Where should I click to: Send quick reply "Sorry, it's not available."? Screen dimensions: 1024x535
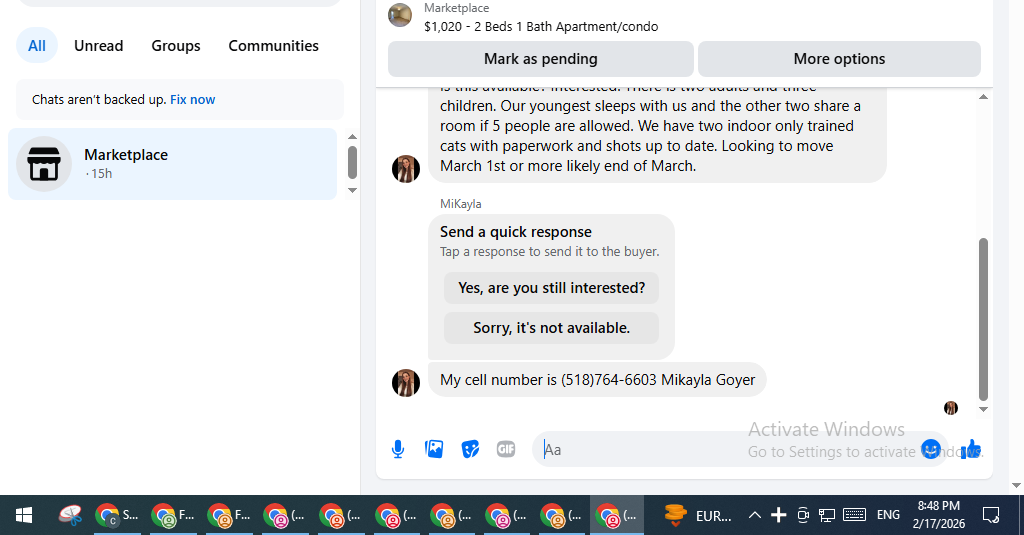pyautogui.click(x=551, y=328)
